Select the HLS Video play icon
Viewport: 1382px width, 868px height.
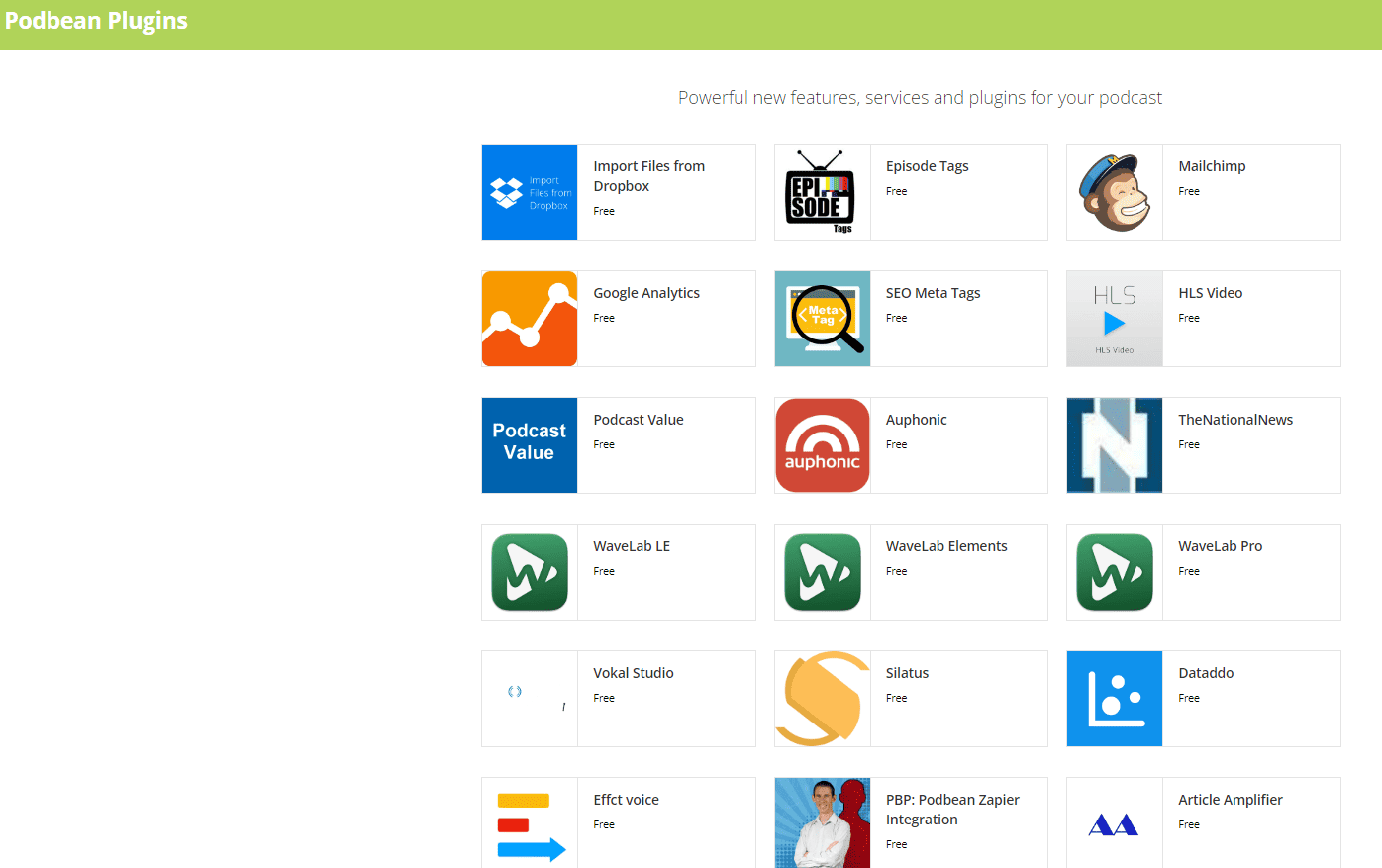pyautogui.click(x=1115, y=319)
